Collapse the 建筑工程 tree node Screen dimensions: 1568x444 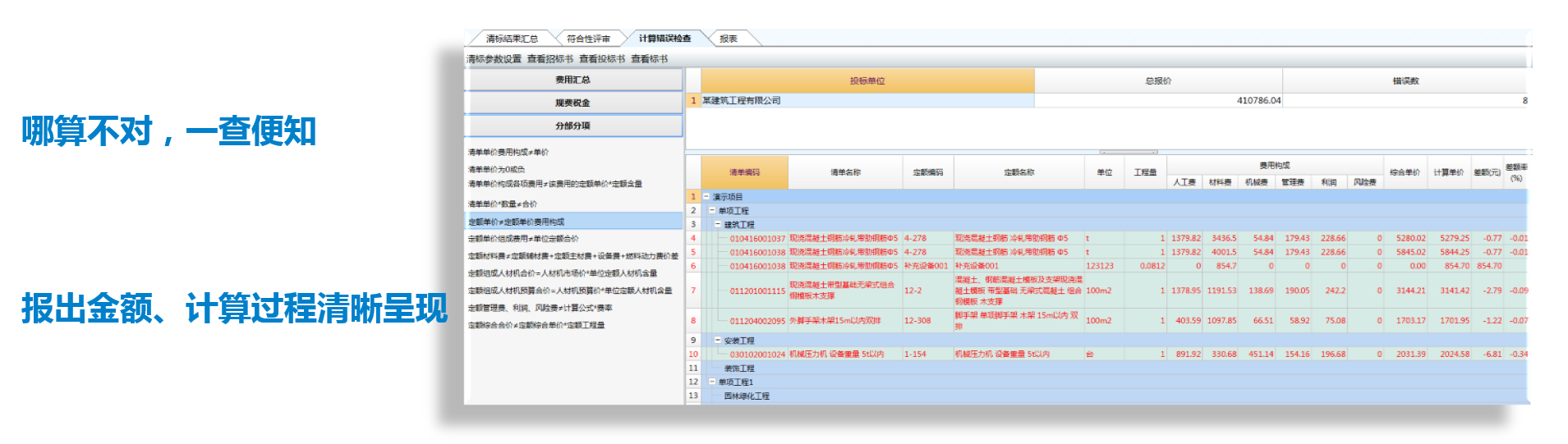click(x=717, y=224)
